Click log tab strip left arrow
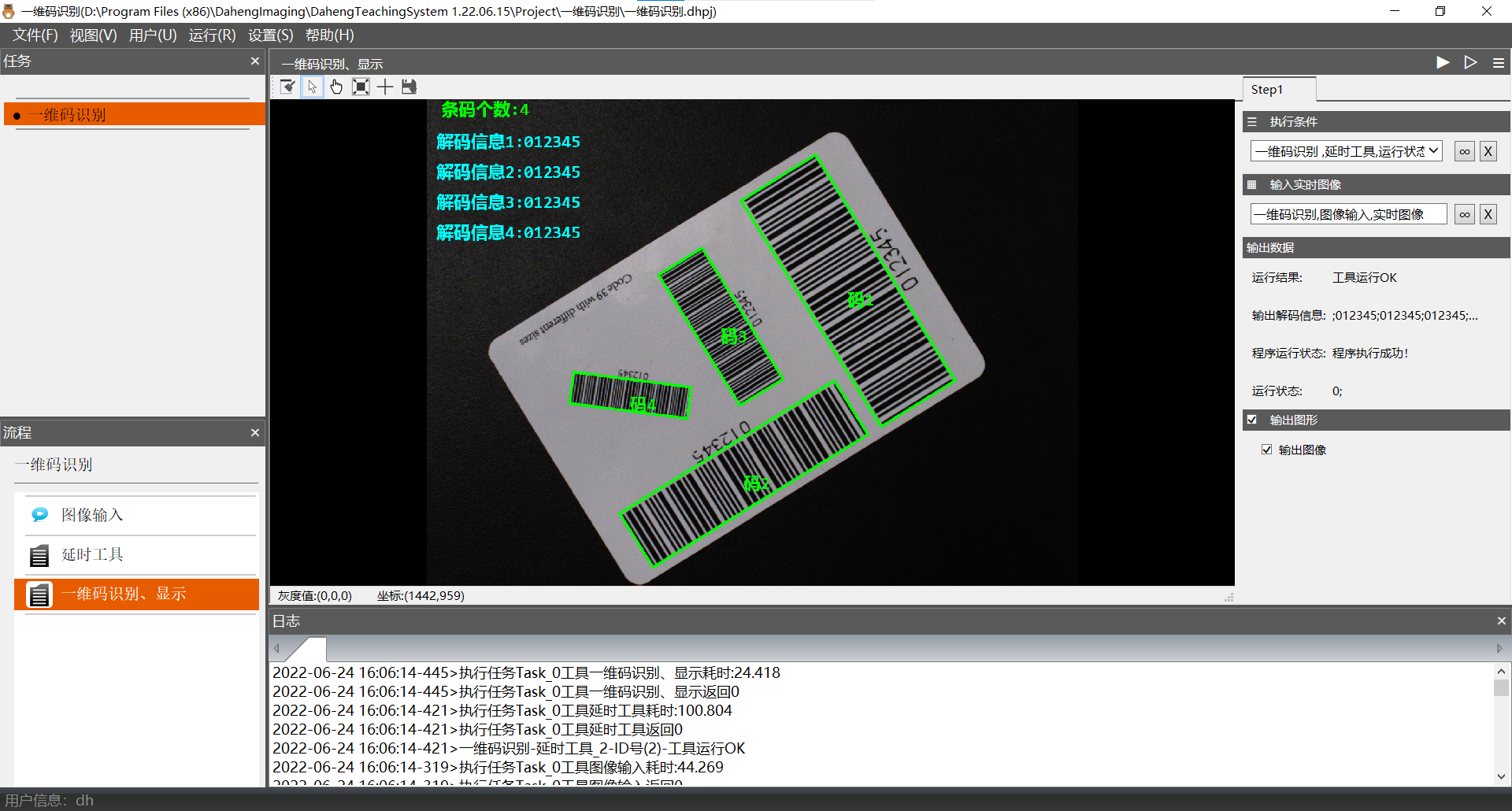The height and width of the screenshot is (811, 1512). point(276,649)
